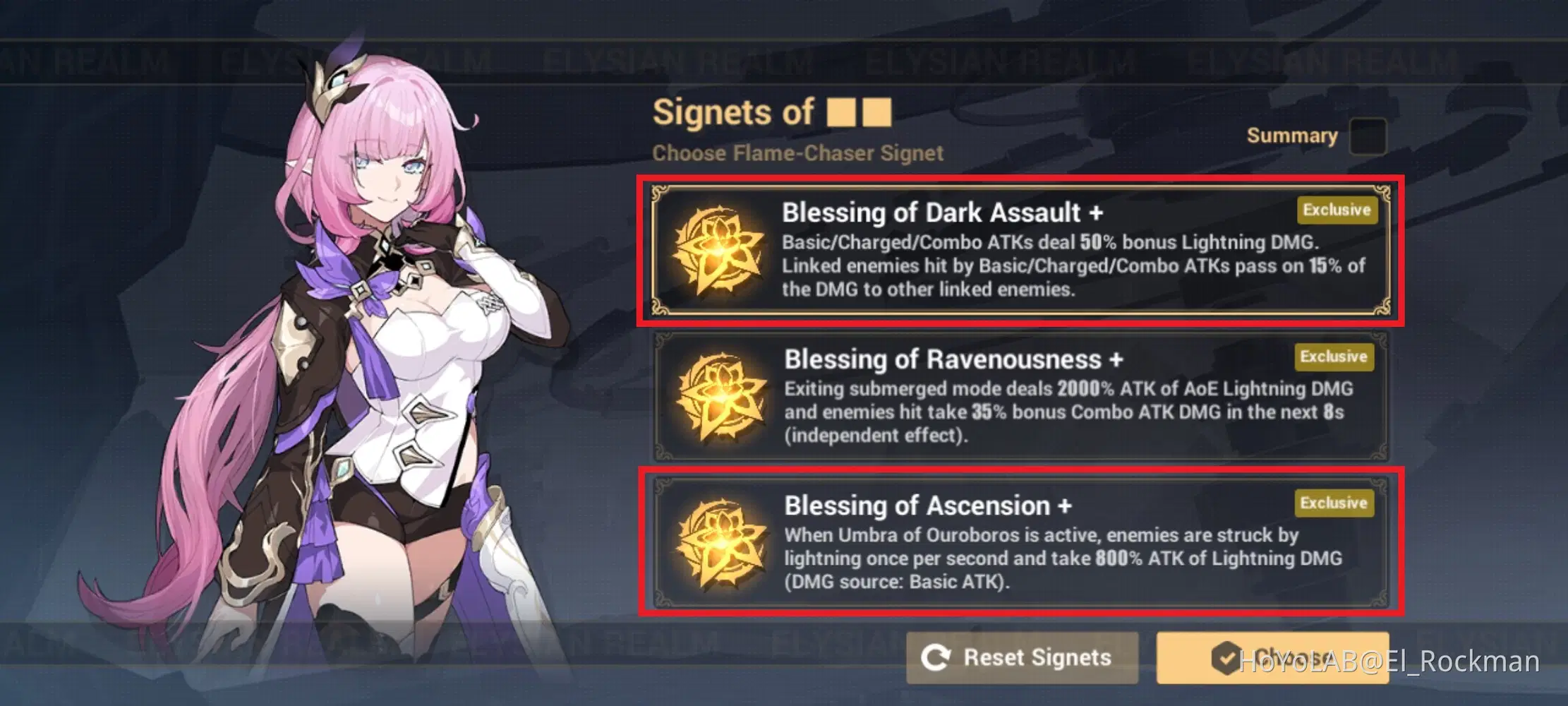Click the Blessing of Dark Assault + title

tap(942, 213)
